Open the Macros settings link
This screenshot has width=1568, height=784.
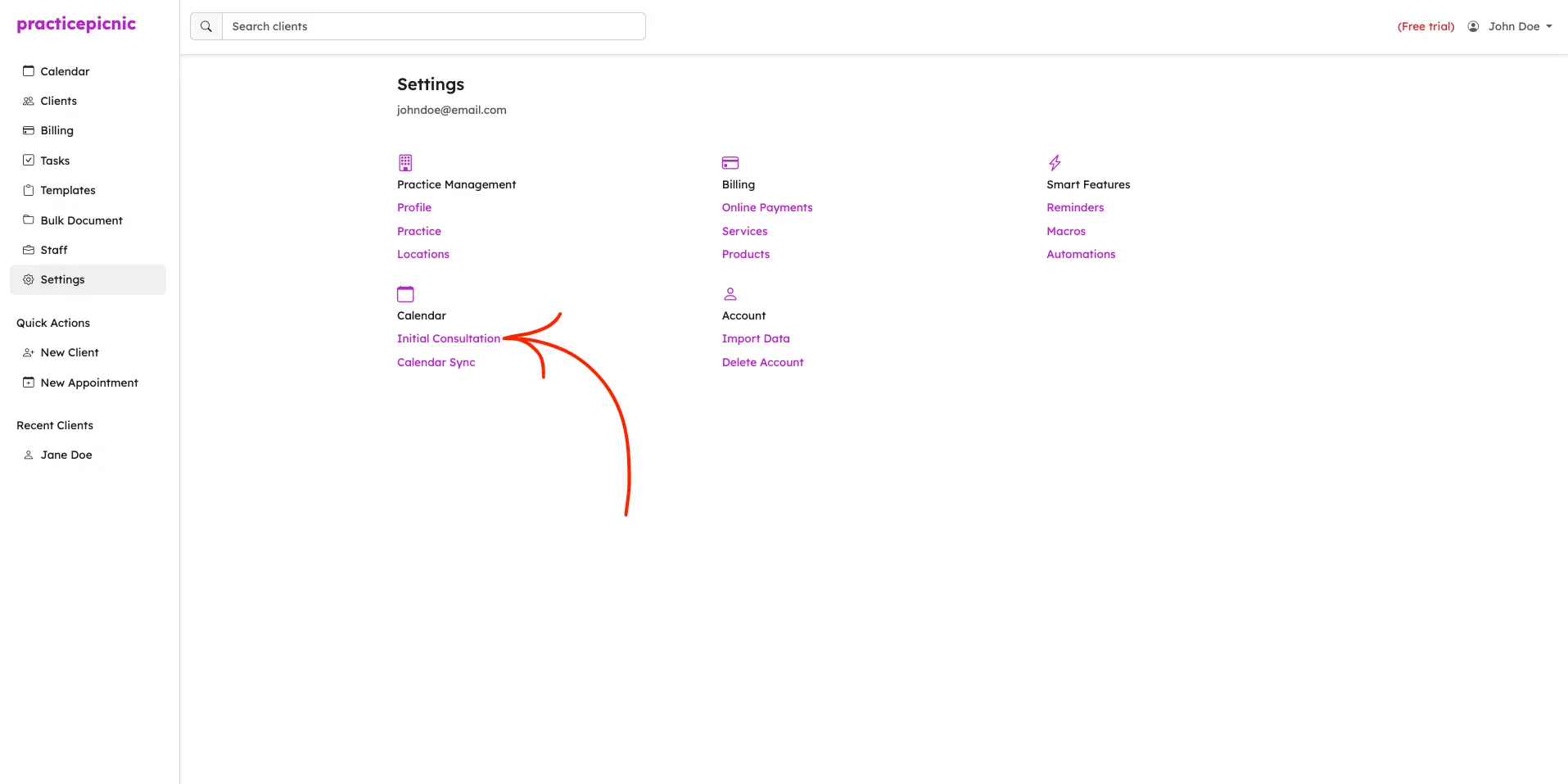pyautogui.click(x=1066, y=231)
